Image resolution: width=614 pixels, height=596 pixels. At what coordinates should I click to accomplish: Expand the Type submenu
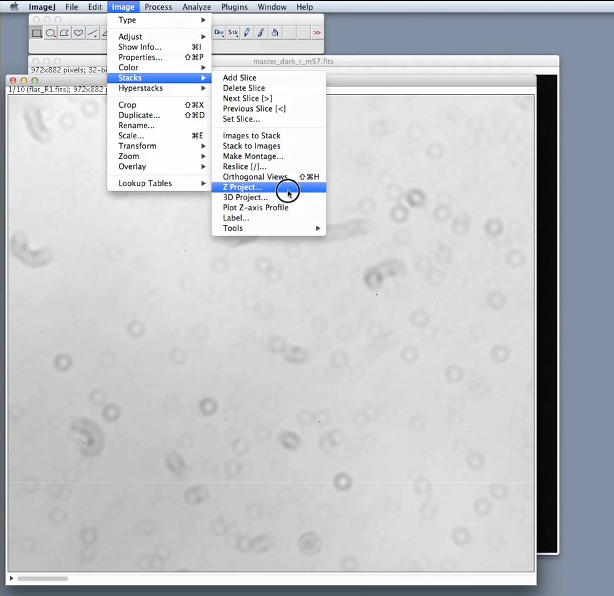(159, 20)
